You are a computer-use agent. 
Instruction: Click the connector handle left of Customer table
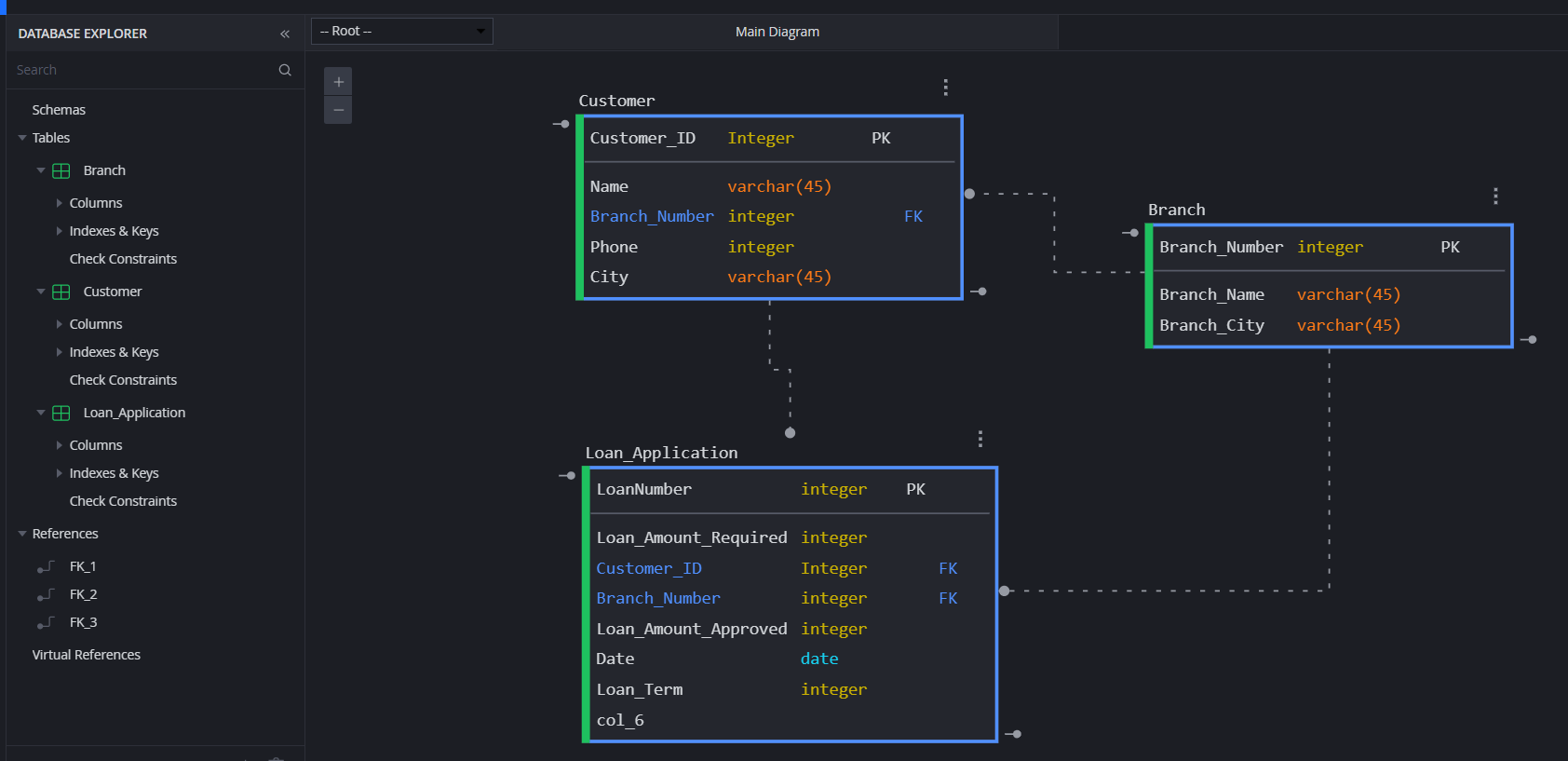coord(561,124)
